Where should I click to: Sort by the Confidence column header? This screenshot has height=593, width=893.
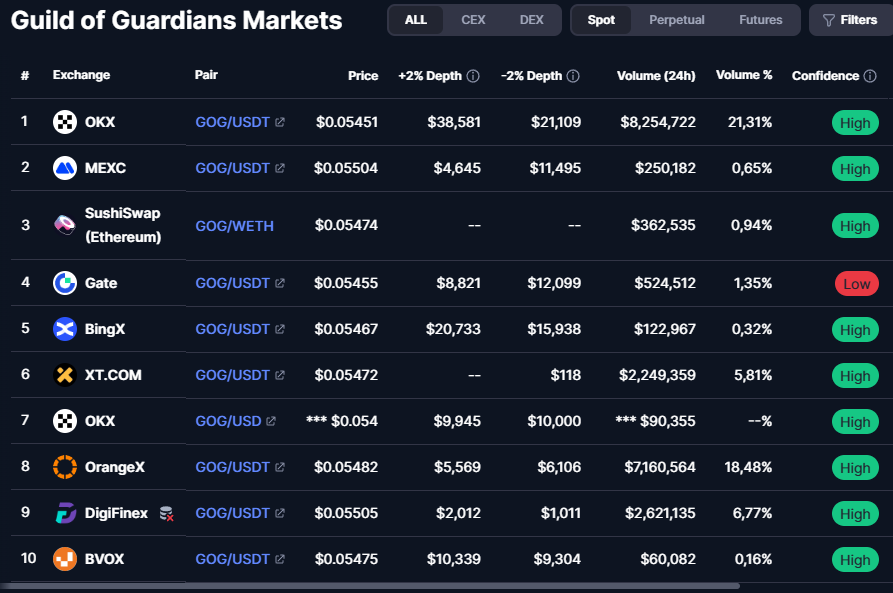(825, 76)
